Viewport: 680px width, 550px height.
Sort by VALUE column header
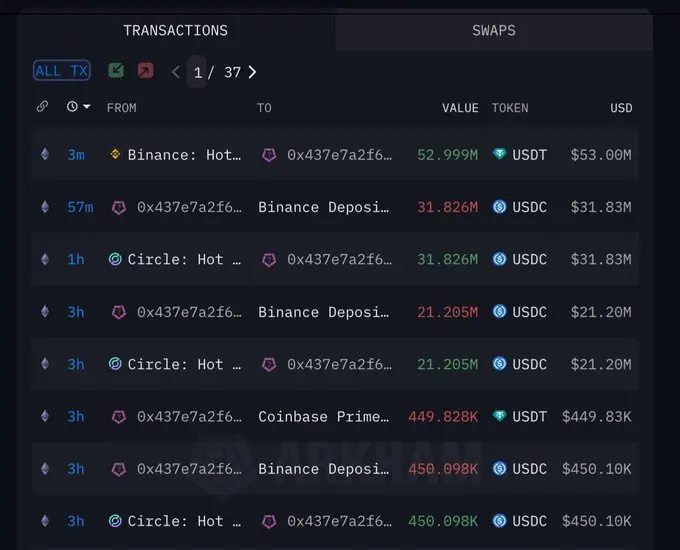(460, 108)
